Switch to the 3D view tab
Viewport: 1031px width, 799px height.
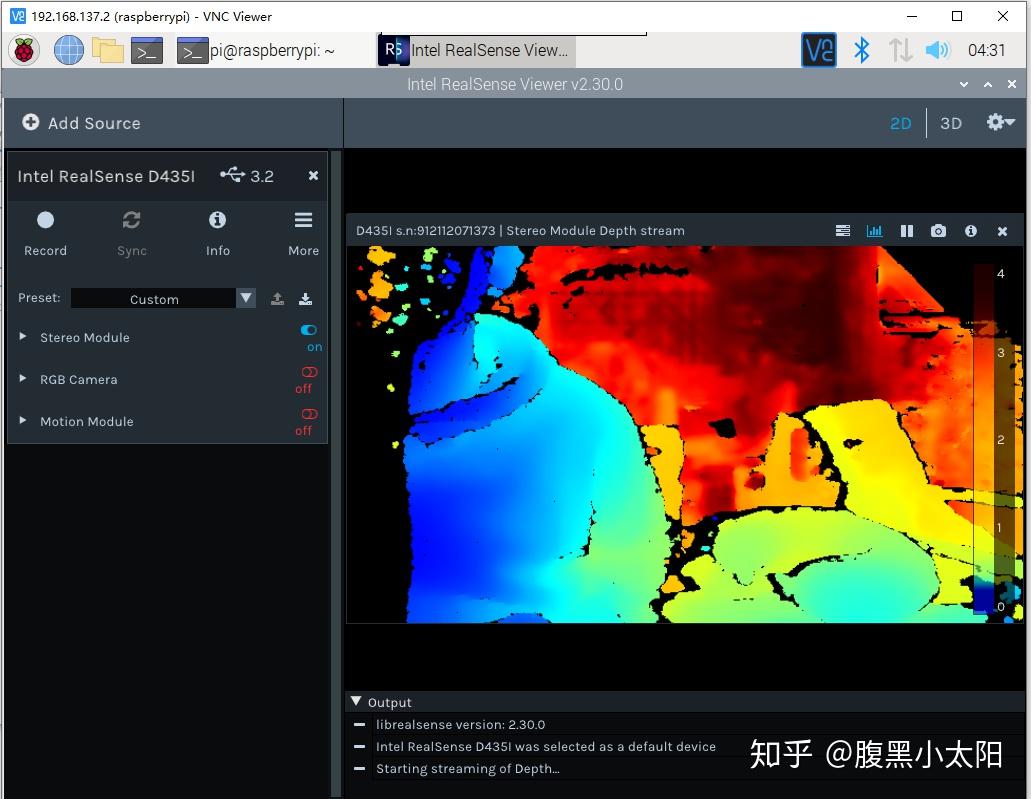click(x=950, y=122)
